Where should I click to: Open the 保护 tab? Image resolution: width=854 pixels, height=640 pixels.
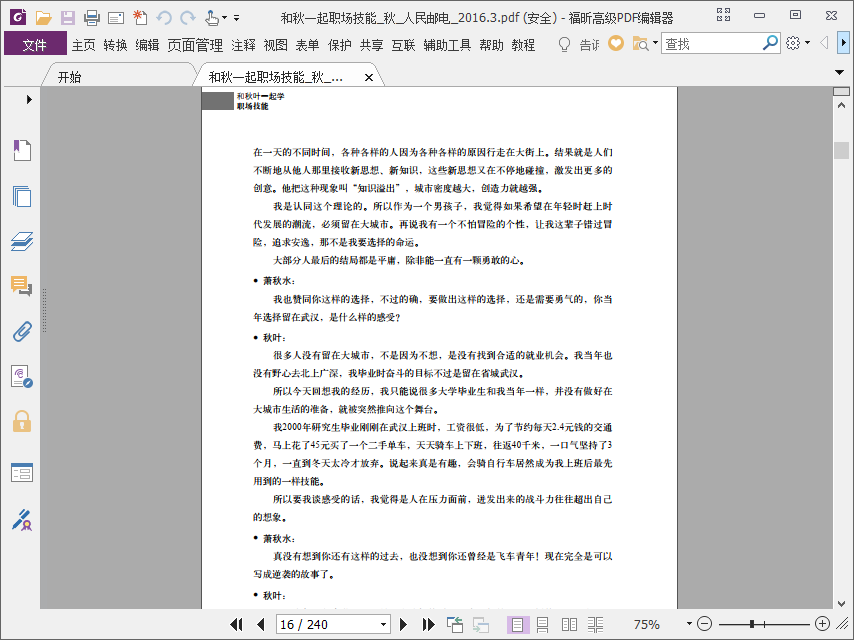pyautogui.click(x=339, y=45)
